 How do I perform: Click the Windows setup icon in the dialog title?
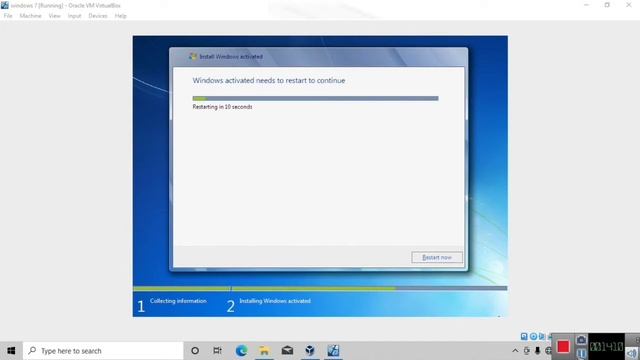pyautogui.click(x=193, y=56)
